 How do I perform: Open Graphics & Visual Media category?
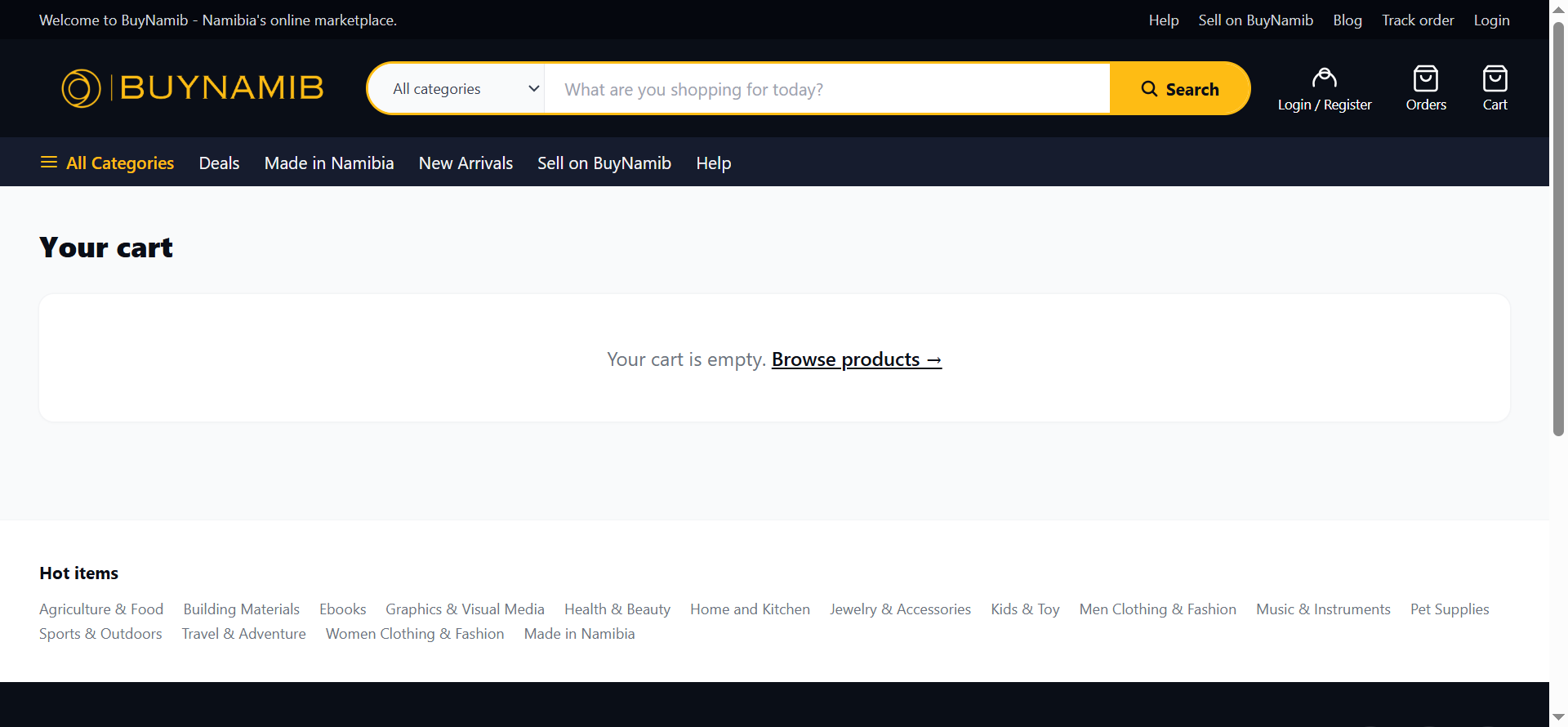pos(465,609)
